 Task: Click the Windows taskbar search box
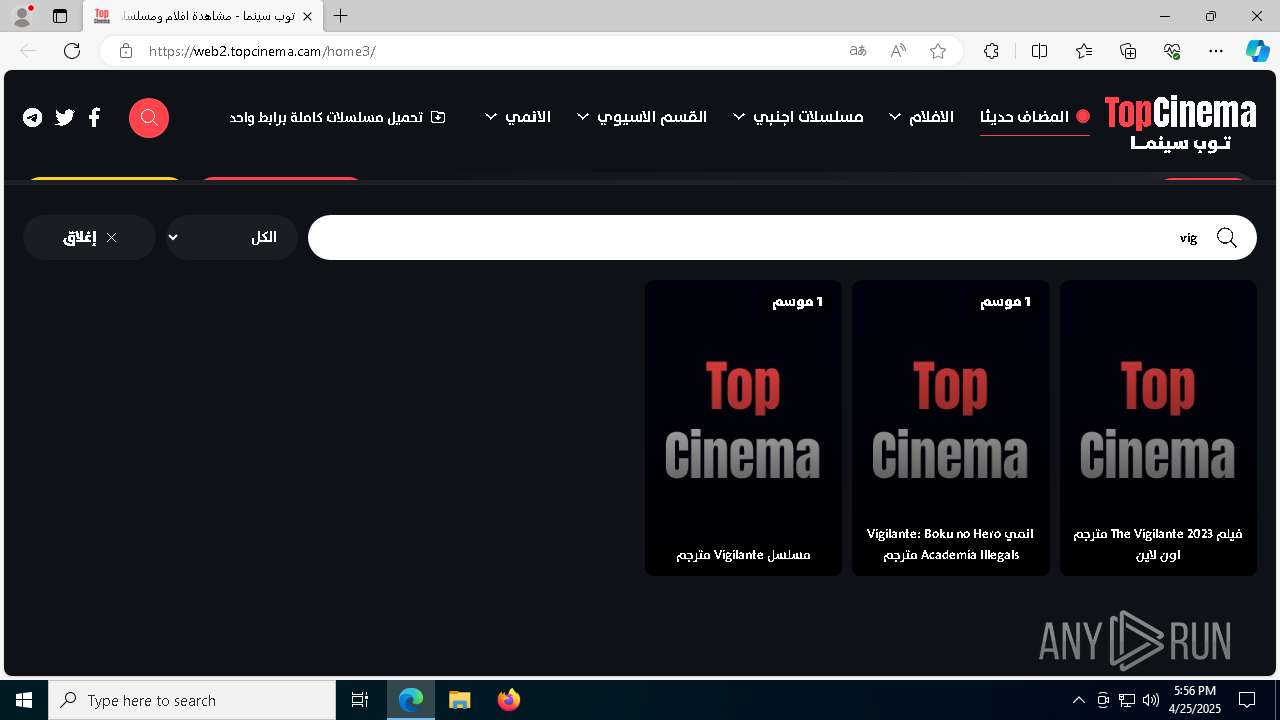coord(192,700)
